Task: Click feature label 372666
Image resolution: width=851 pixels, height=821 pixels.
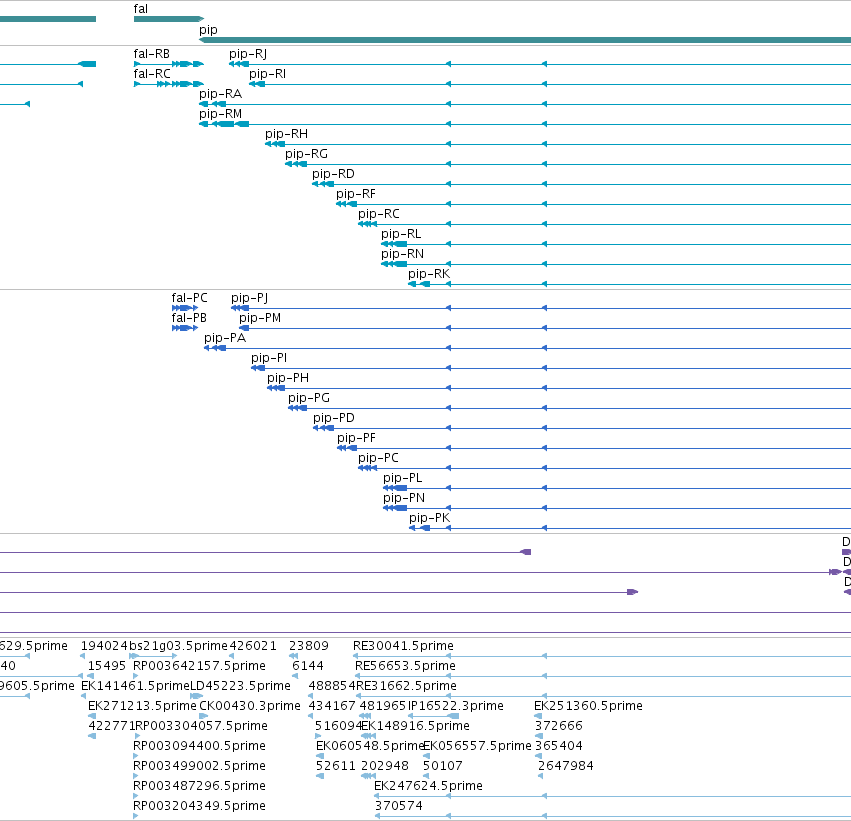Action: (x=558, y=726)
